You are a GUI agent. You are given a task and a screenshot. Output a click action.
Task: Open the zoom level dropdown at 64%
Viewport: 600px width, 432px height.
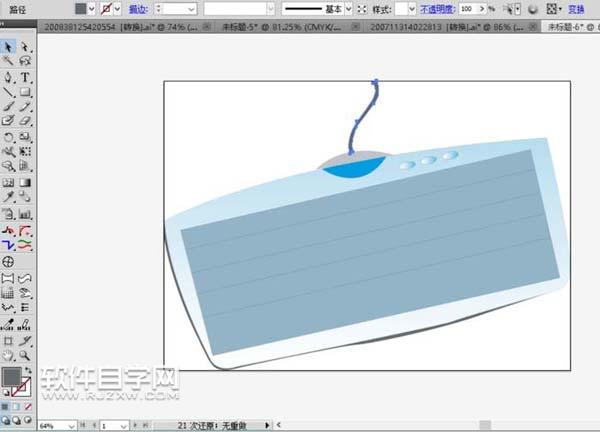(72, 426)
